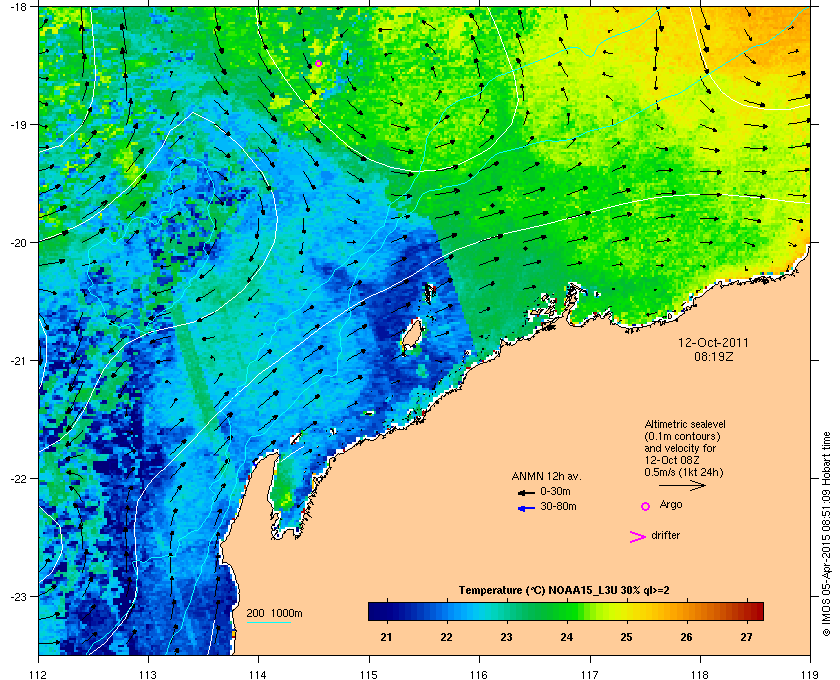Click the 200 1000m isobath label
Viewport: 840px width, 680px height.
pyautogui.click(x=274, y=614)
